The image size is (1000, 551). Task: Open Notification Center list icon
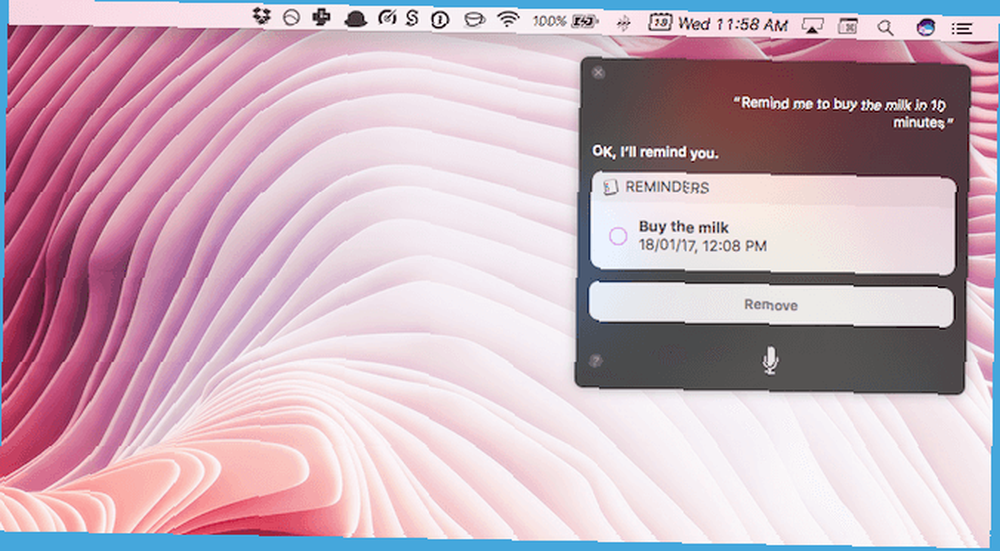coord(962,29)
